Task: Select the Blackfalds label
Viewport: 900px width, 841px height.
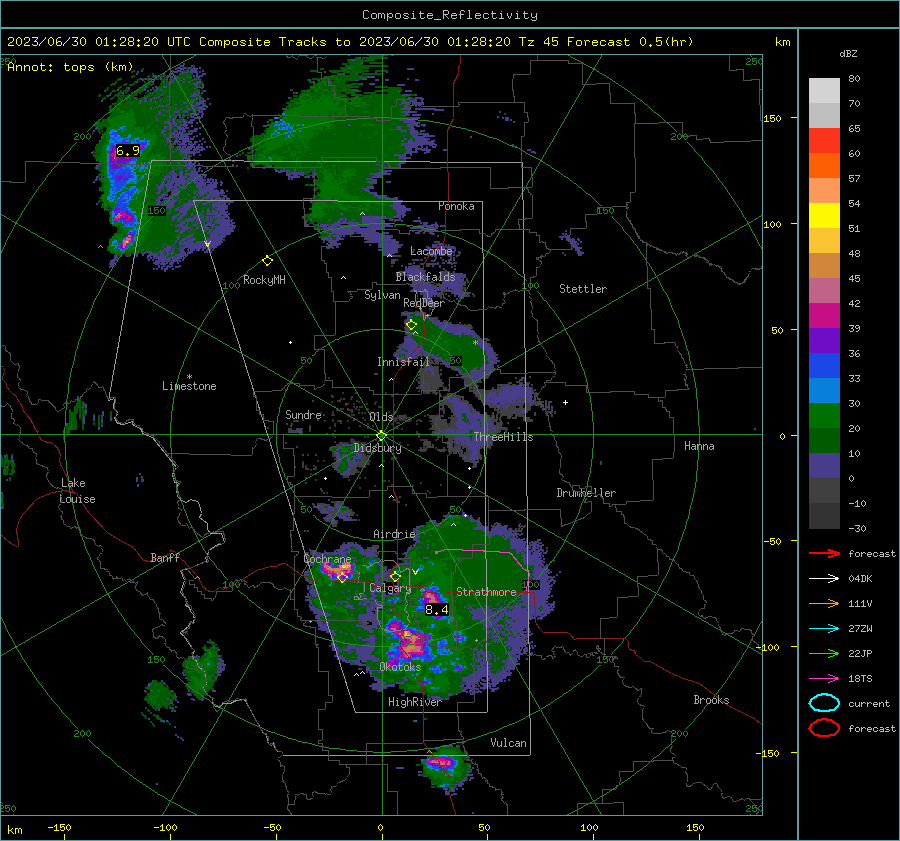Action: point(425,277)
